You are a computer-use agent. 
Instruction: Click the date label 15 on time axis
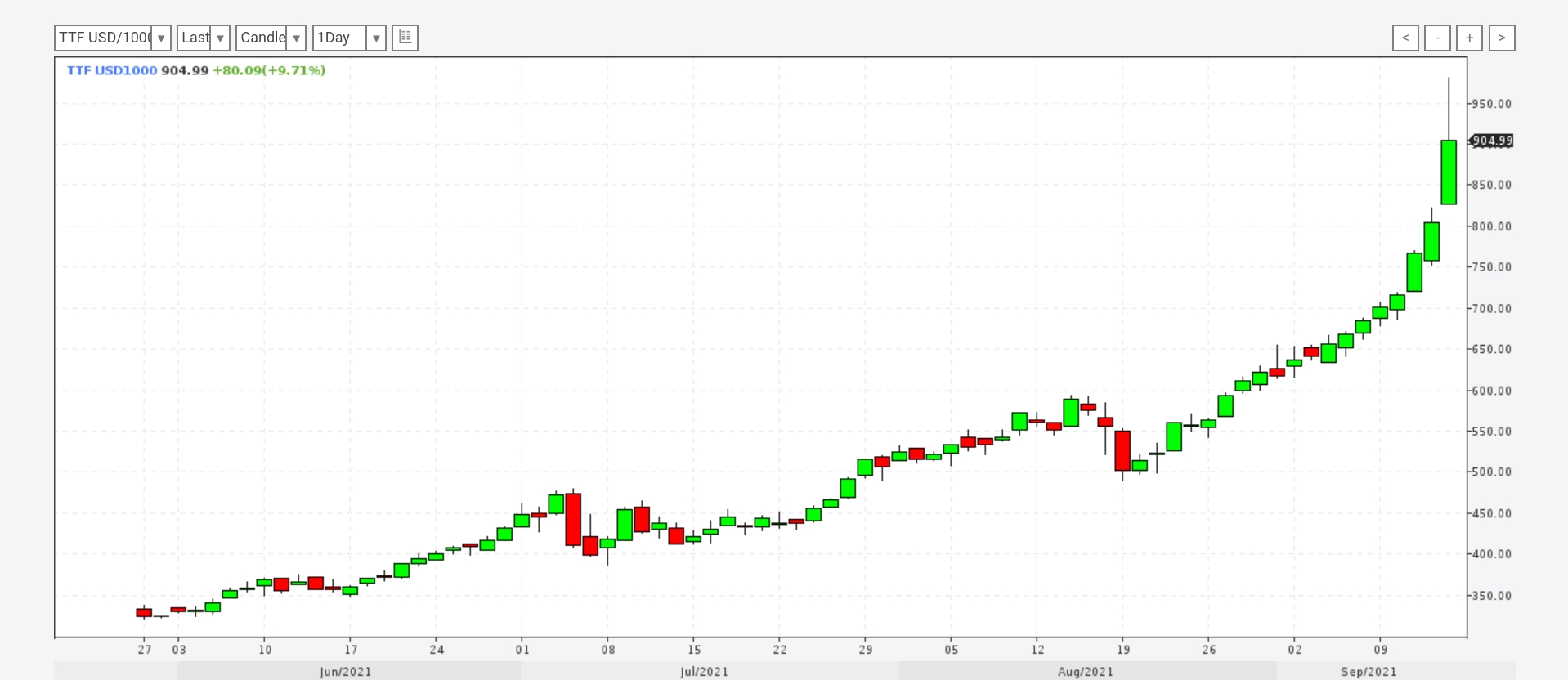tap(694, 650)
